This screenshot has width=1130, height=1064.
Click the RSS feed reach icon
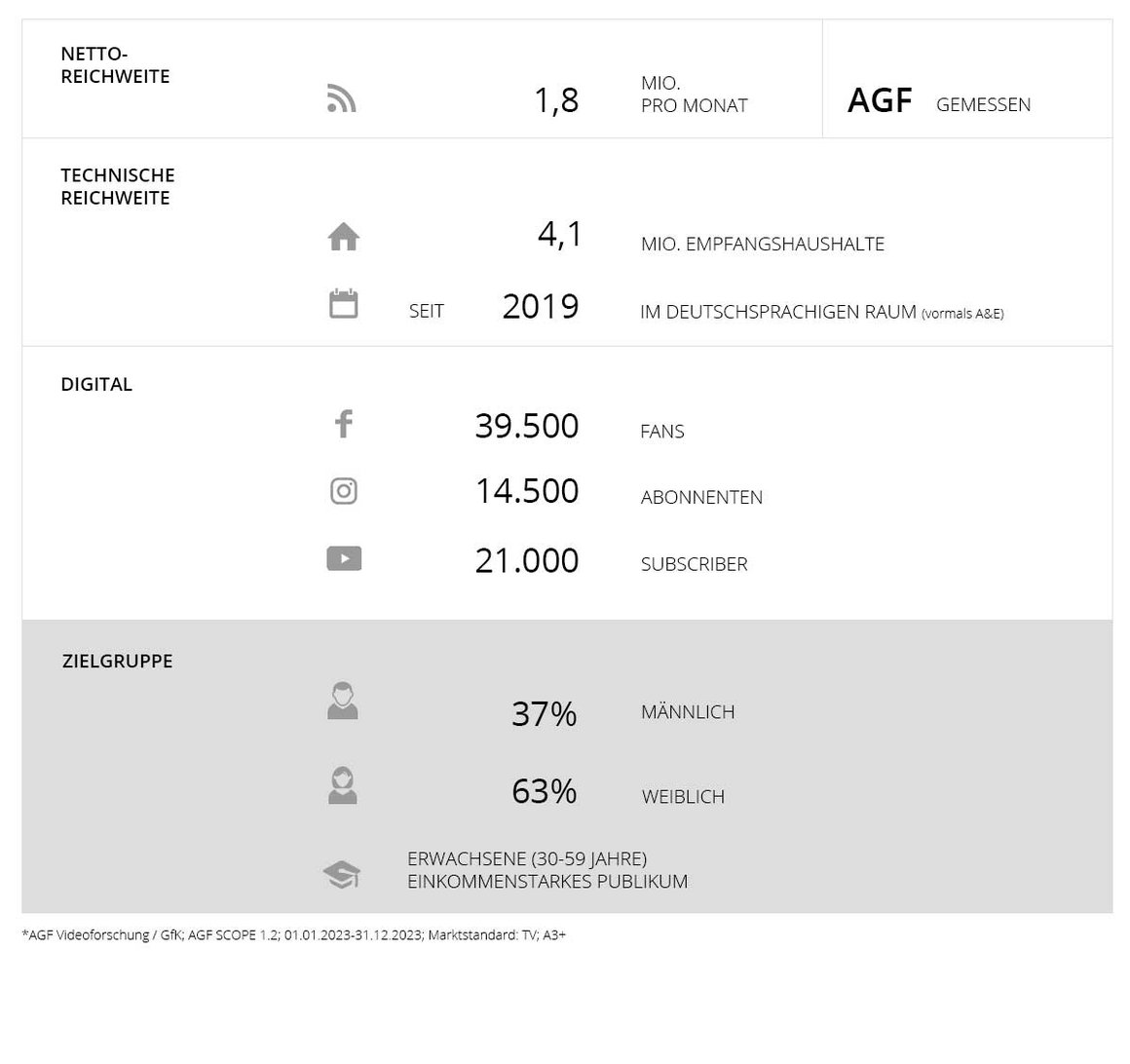(x=342, y=98)
